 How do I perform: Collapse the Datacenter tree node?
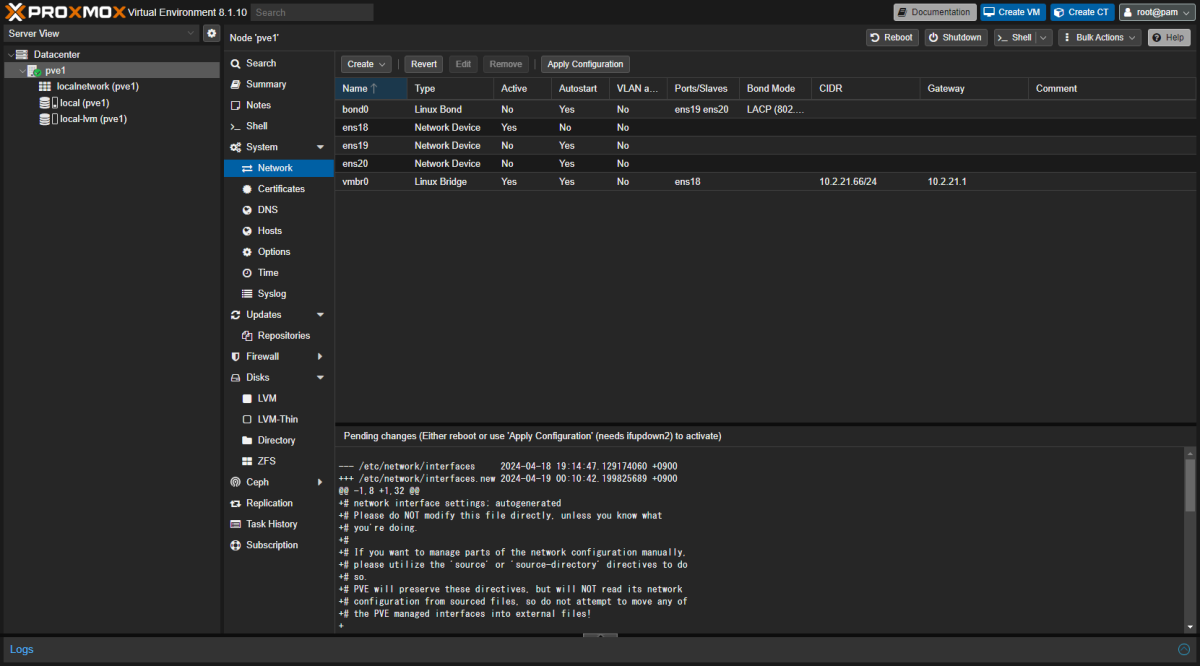click(10, 54)
